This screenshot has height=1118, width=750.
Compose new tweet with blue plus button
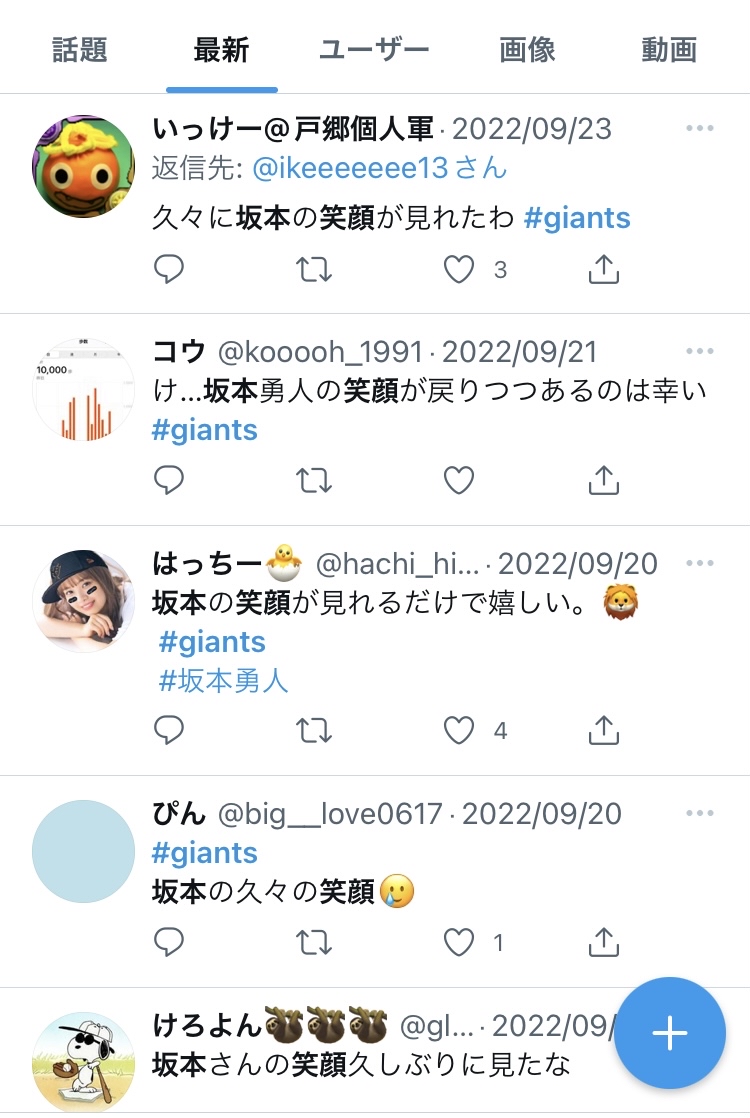click(669, 1033)
